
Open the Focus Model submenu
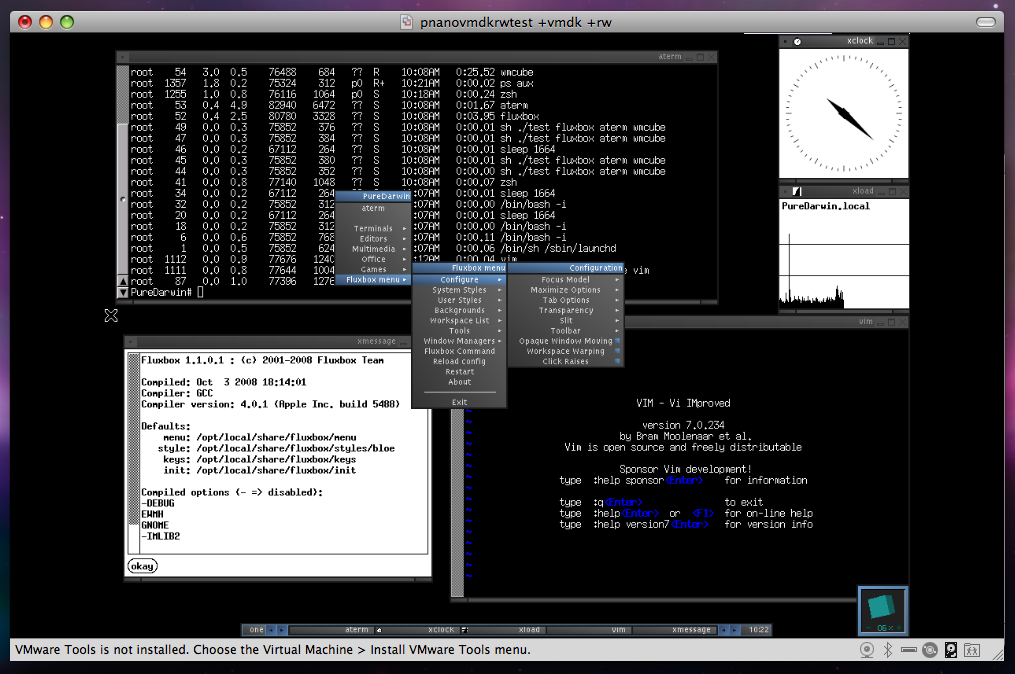pyautogui.click(x=566, y=280)
